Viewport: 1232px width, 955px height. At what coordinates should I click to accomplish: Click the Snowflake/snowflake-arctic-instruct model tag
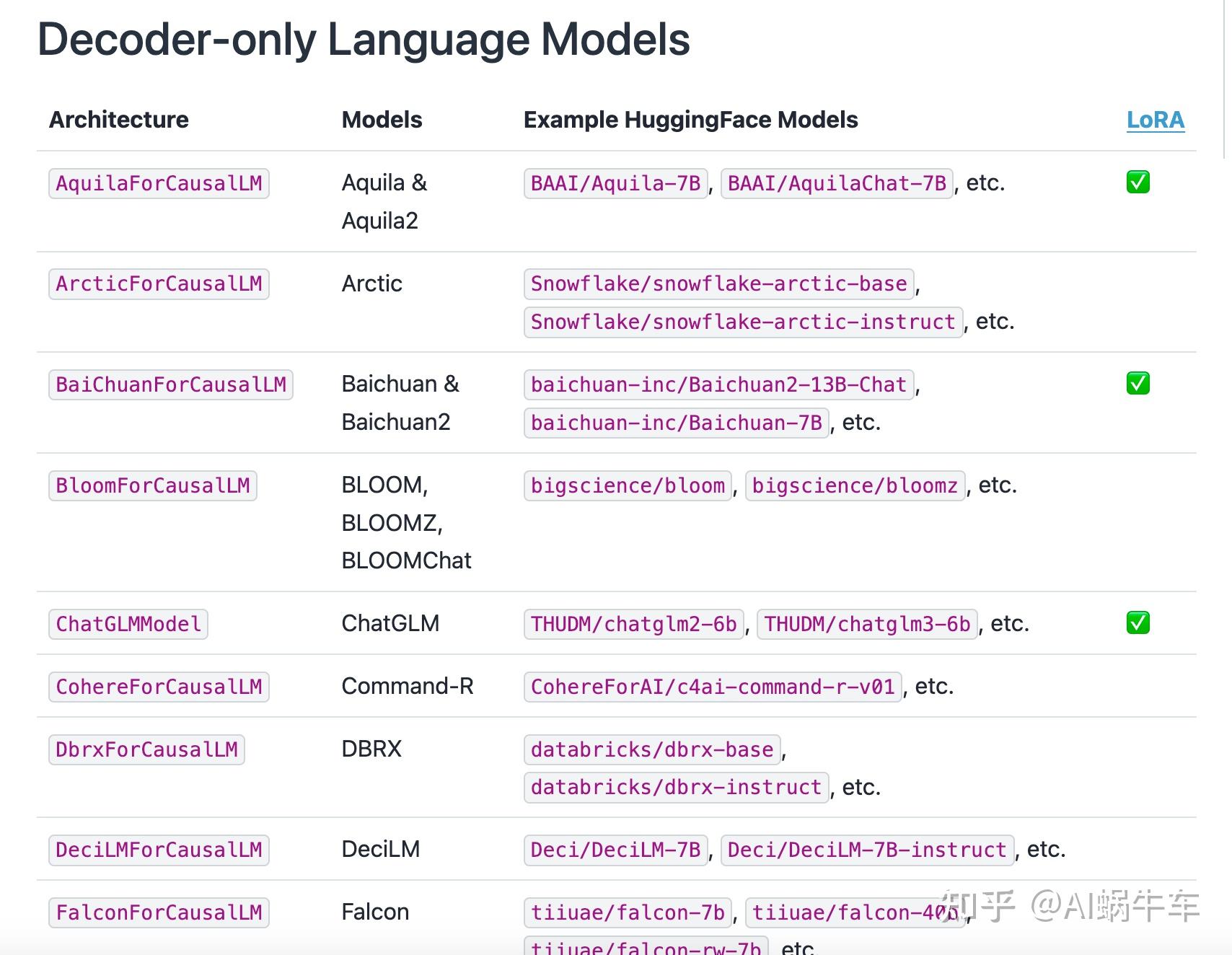(743, 322)
